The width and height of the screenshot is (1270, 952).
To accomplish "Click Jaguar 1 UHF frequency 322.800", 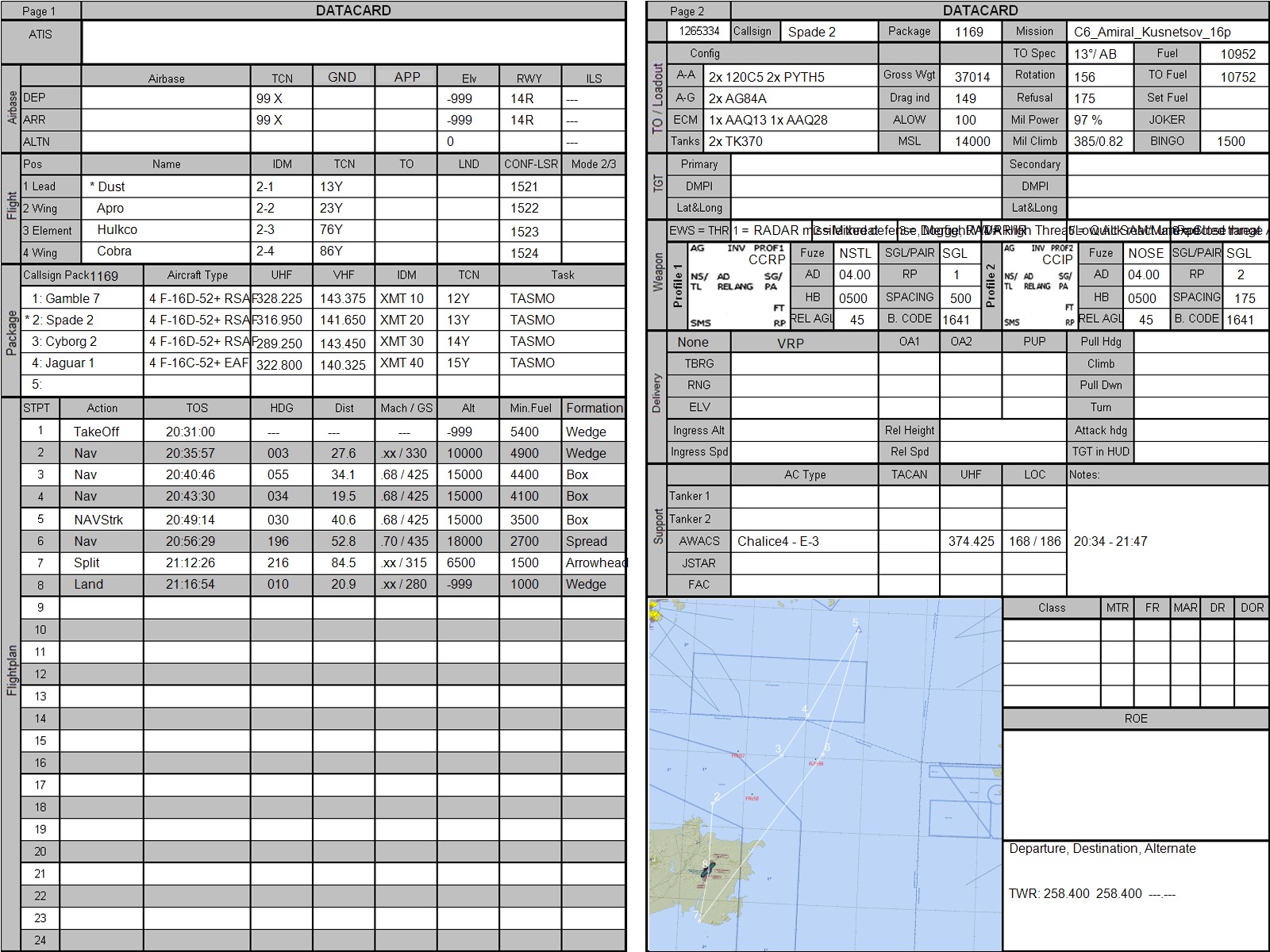I will click(281, 365).
